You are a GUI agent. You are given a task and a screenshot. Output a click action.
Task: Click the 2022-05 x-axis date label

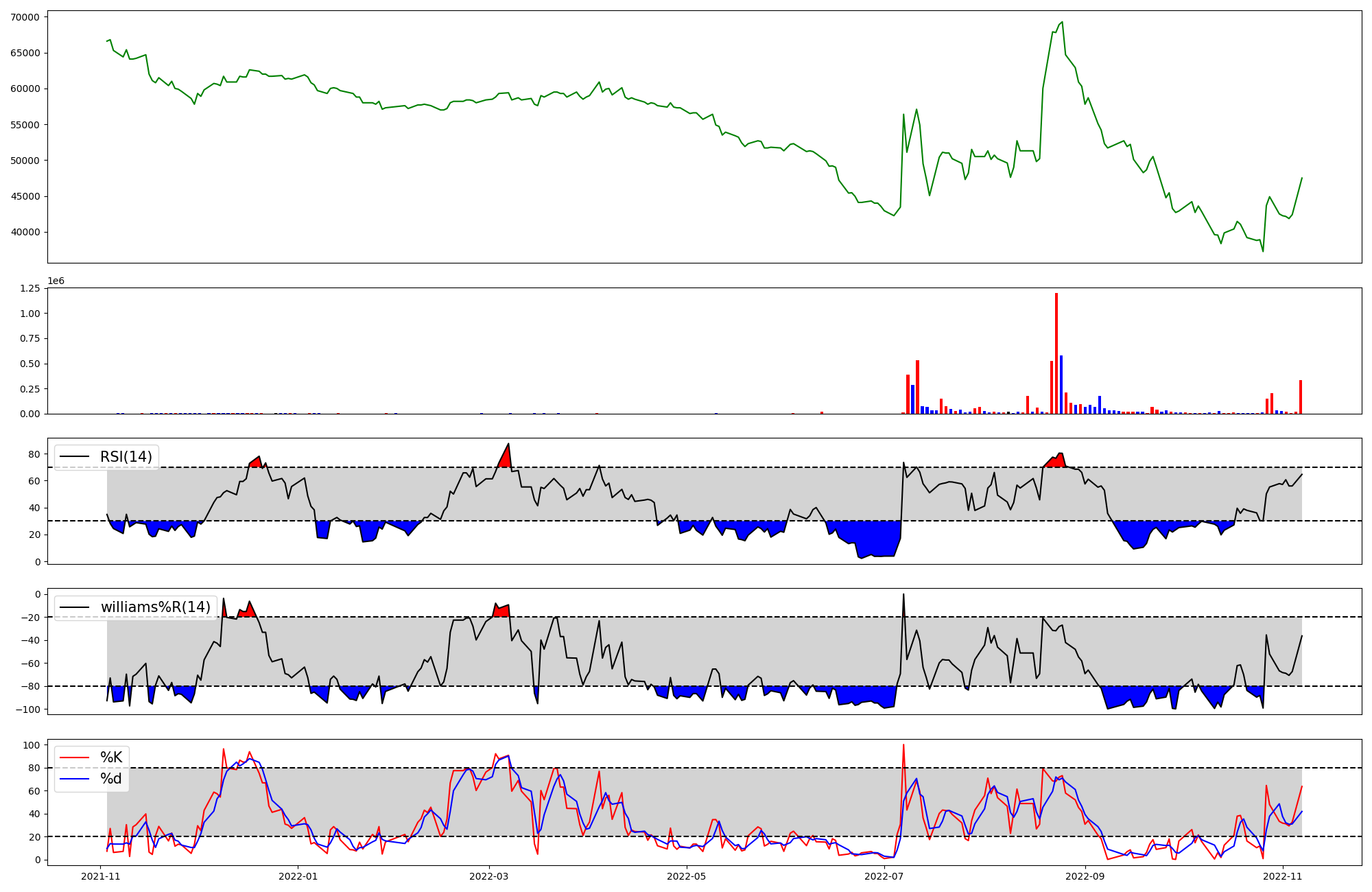pyautogui.click(x=686, y=876)
